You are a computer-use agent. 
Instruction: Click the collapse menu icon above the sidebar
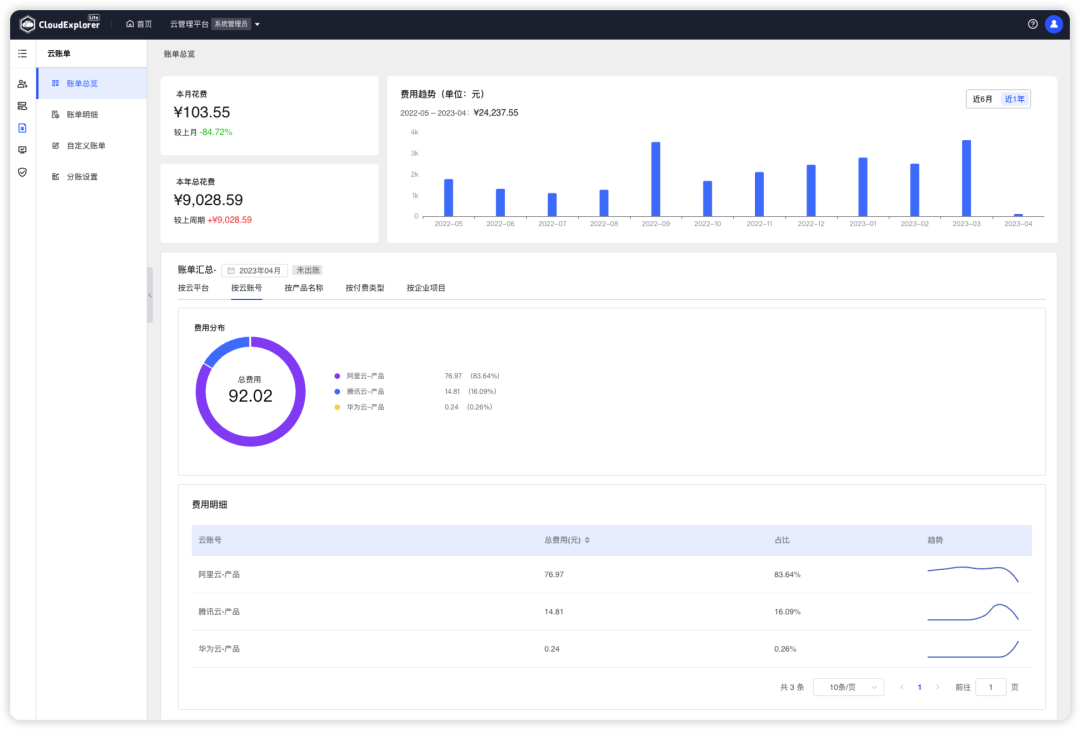tap(22, 53)
